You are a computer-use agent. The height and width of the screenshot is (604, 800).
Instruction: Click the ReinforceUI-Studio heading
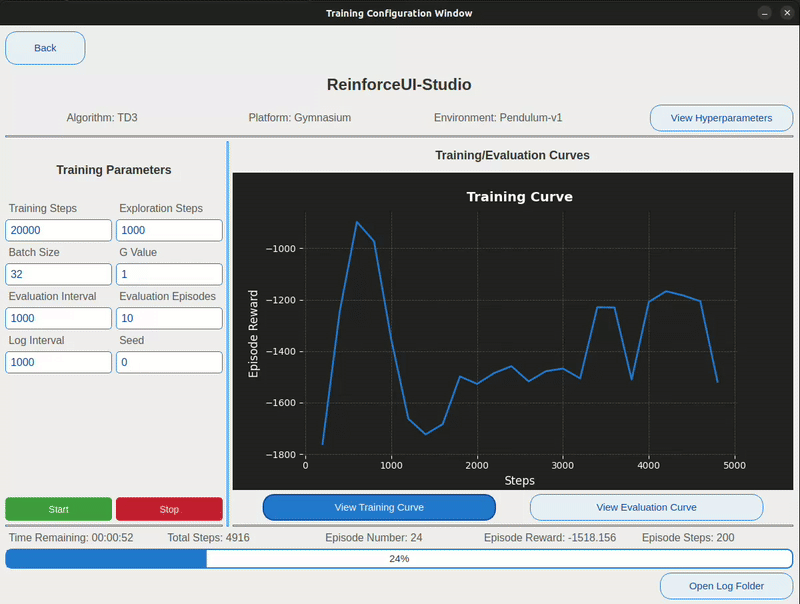pos(399,85)
